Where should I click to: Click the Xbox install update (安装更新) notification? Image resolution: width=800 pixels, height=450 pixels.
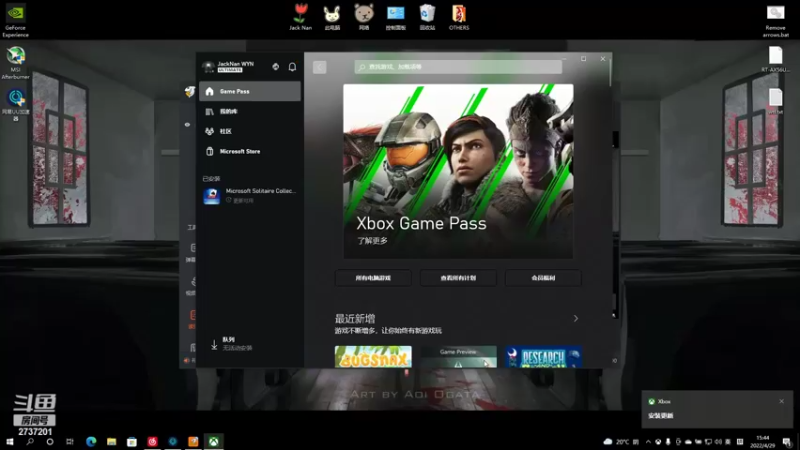717,409
